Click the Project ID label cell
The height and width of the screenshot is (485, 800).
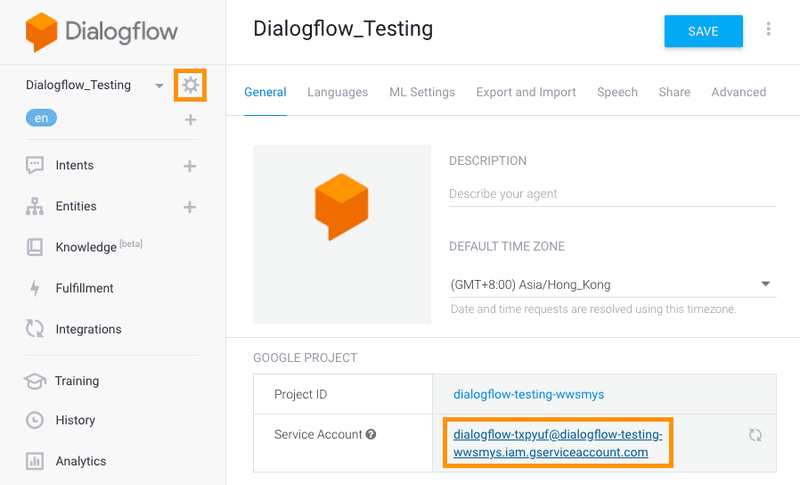pos(343,394)
